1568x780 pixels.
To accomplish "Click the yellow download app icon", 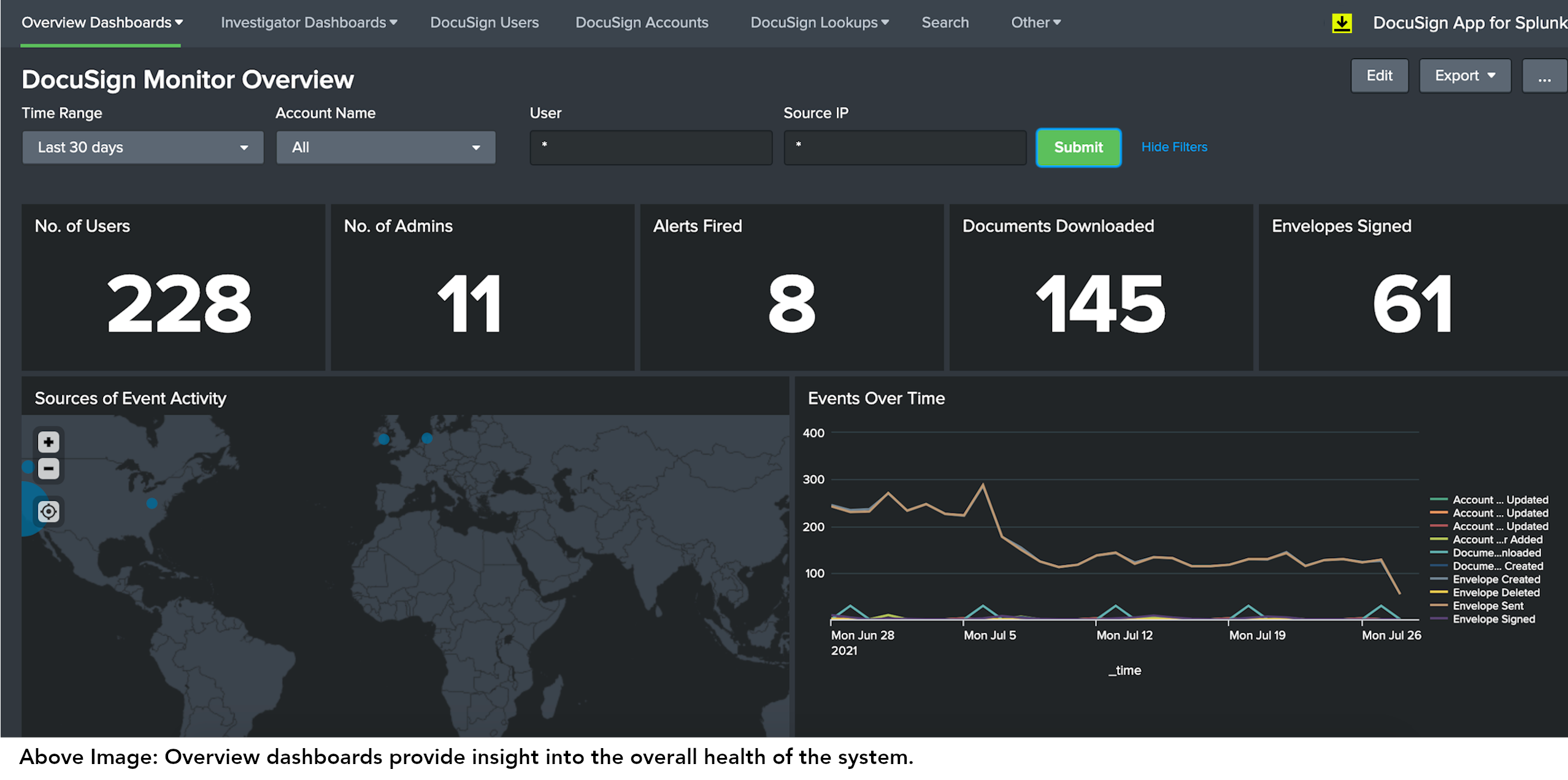I will pyautogui.click(x=1342, y=22).
